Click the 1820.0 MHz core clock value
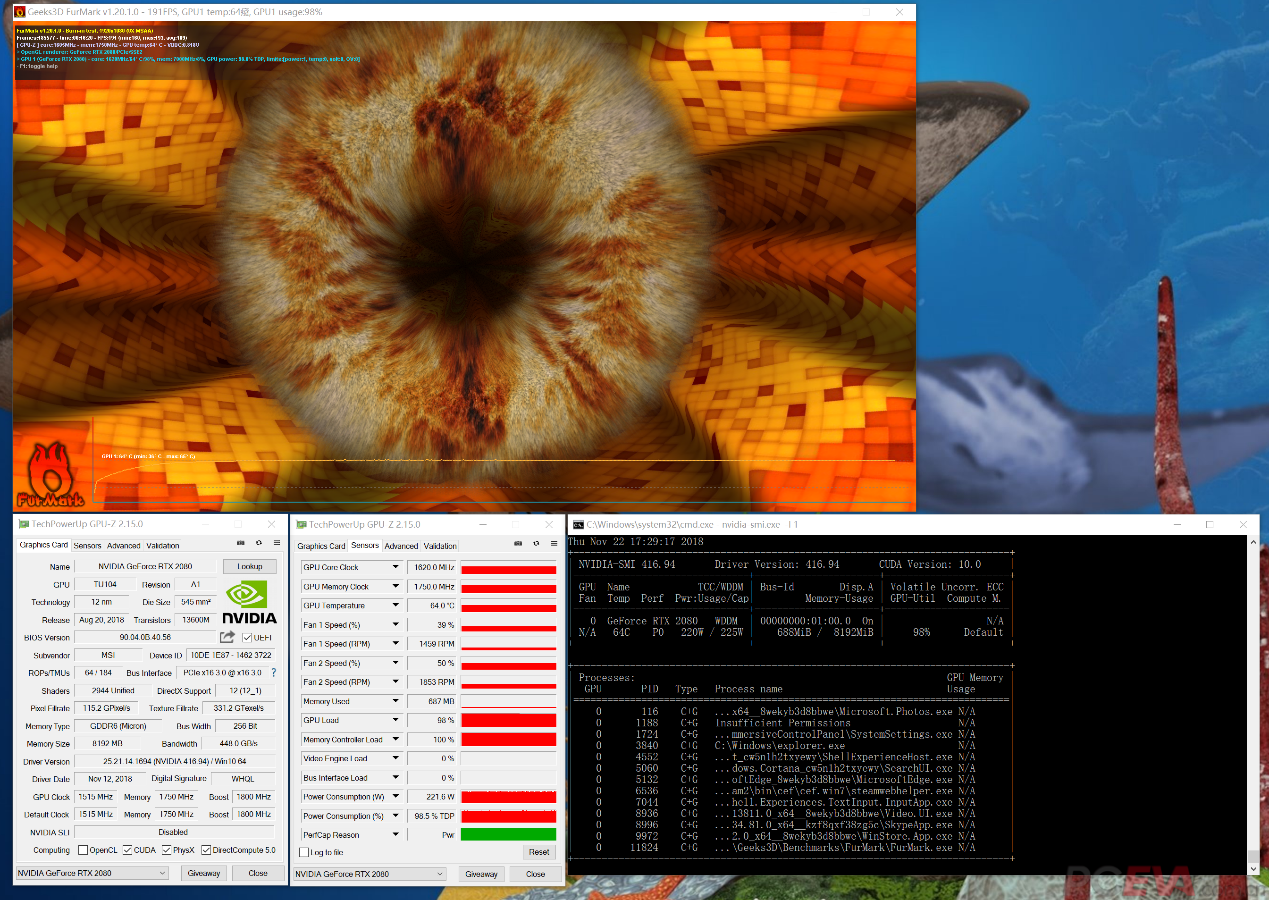 point(432,567)
